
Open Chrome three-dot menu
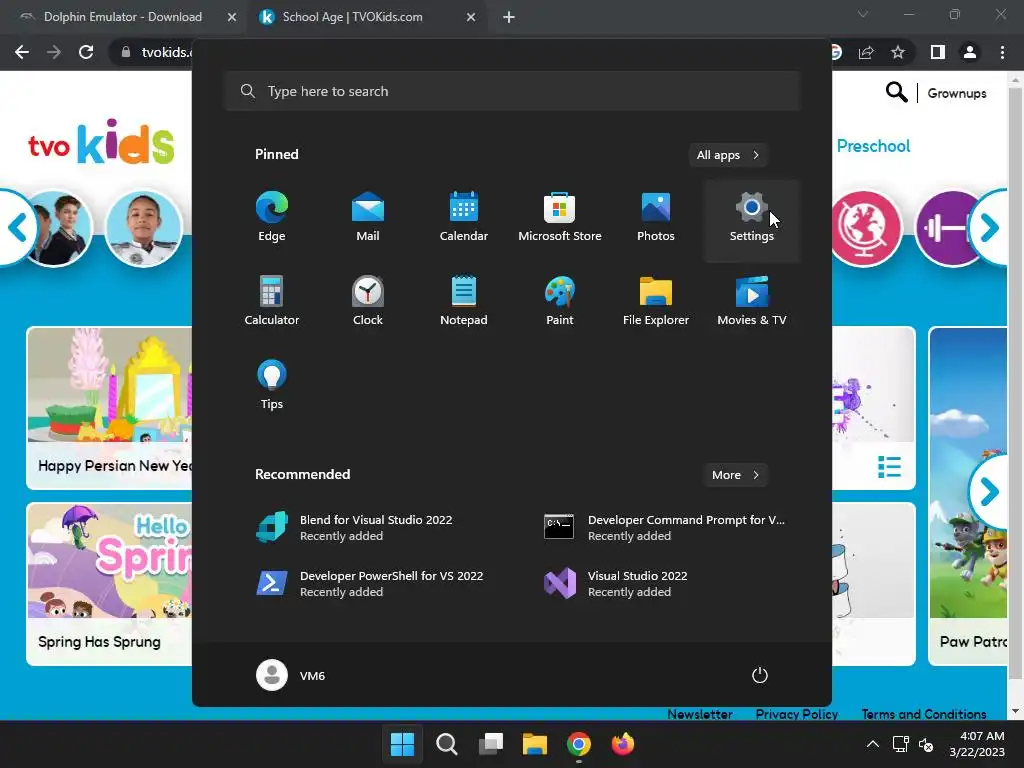pos(1002,52)
